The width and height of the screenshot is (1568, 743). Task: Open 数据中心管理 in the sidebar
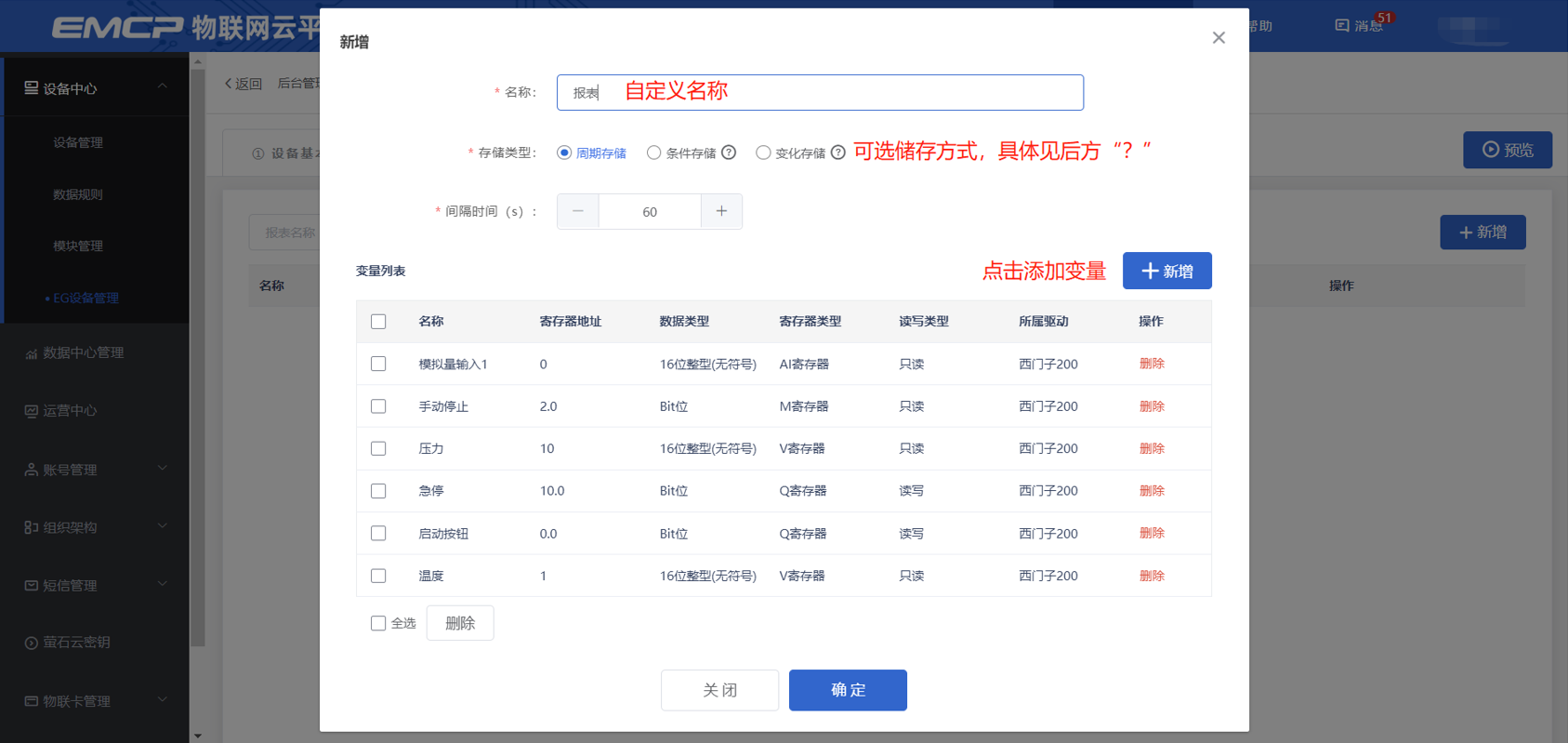pyautogui.click(x=83, y=352)
